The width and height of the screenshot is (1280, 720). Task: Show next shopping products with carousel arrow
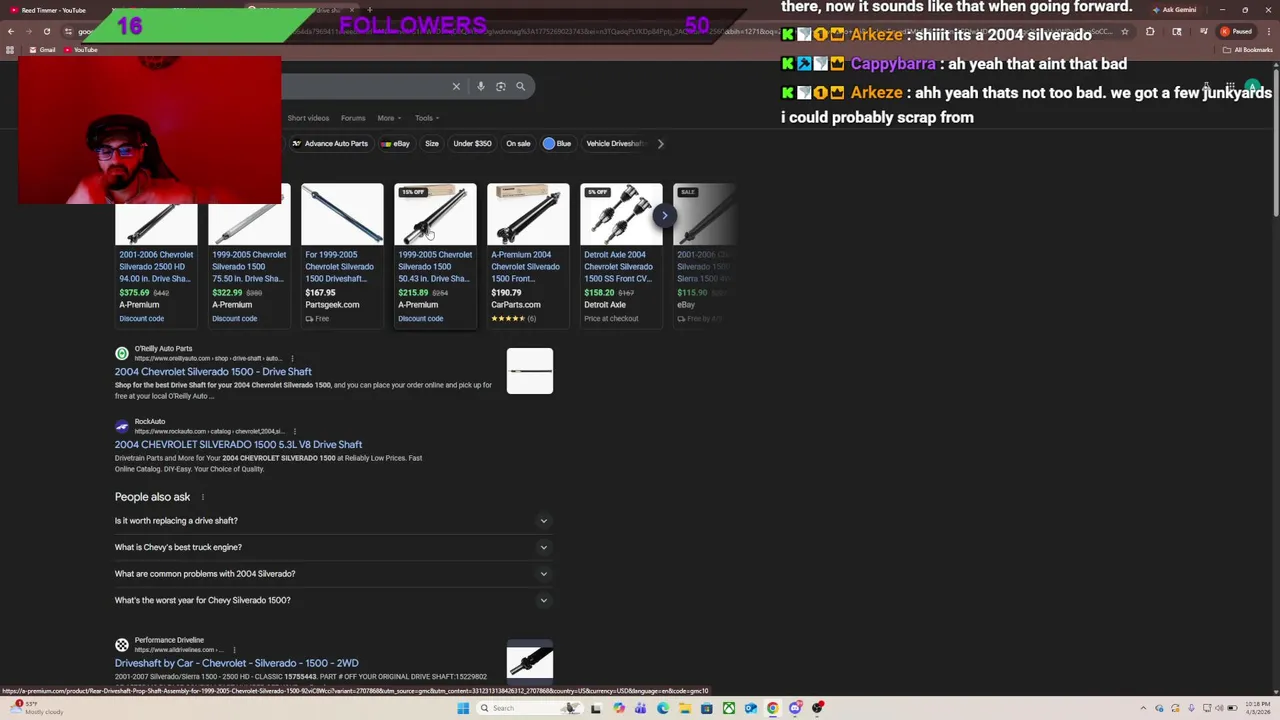pos(664,215)
